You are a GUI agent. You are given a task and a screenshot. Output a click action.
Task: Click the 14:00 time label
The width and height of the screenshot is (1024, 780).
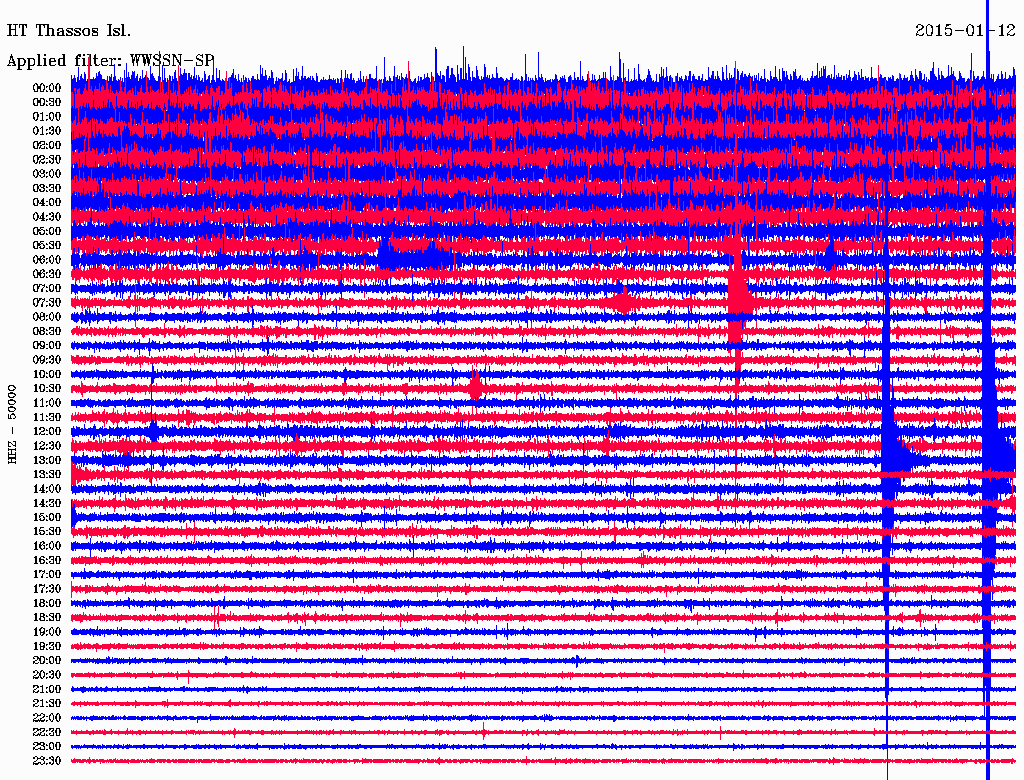47,489
